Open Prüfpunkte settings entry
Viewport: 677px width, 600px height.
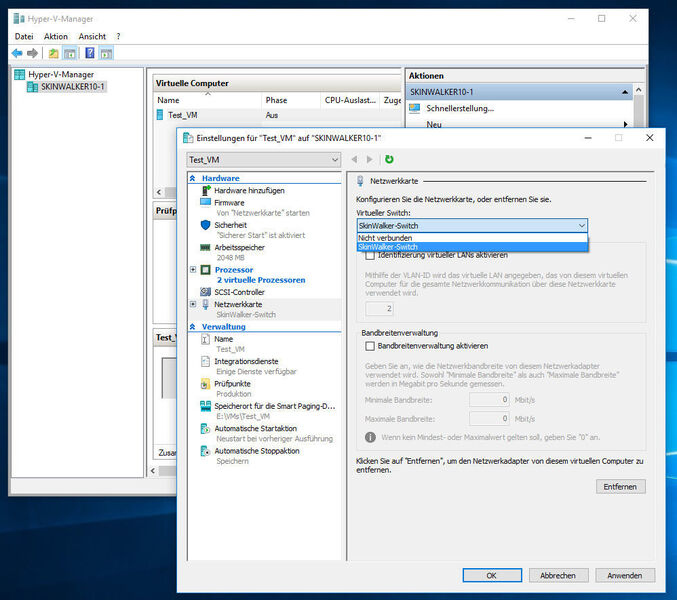coord(232,384)
